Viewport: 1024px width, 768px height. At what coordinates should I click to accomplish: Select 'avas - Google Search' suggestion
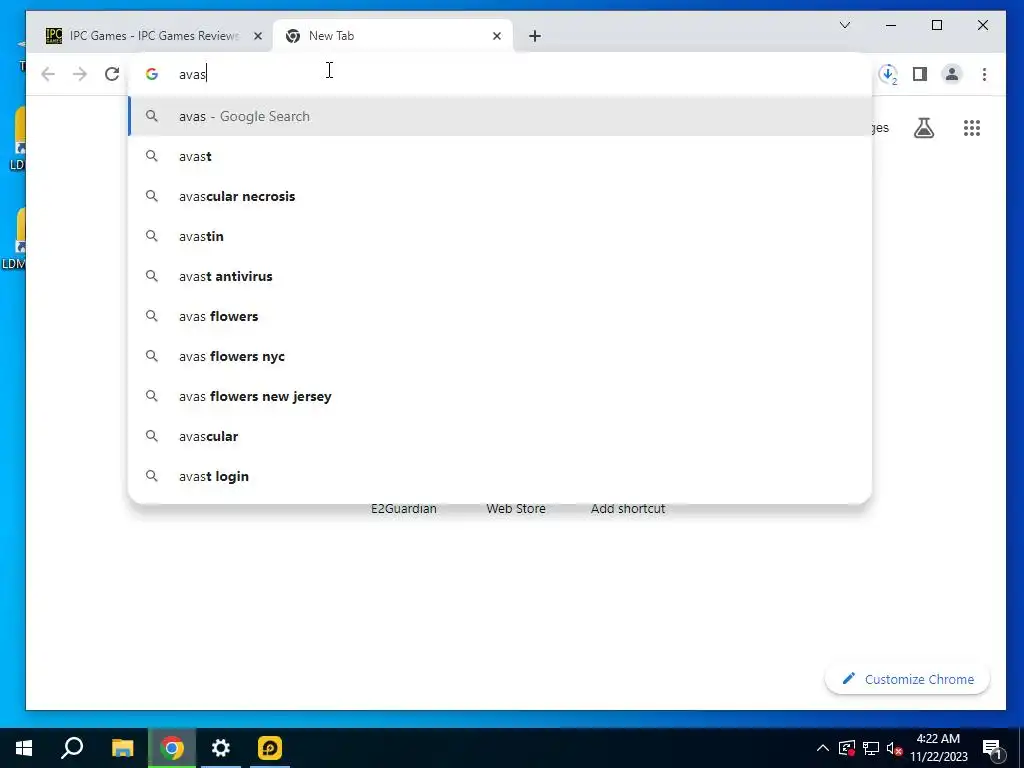[500, 116]
